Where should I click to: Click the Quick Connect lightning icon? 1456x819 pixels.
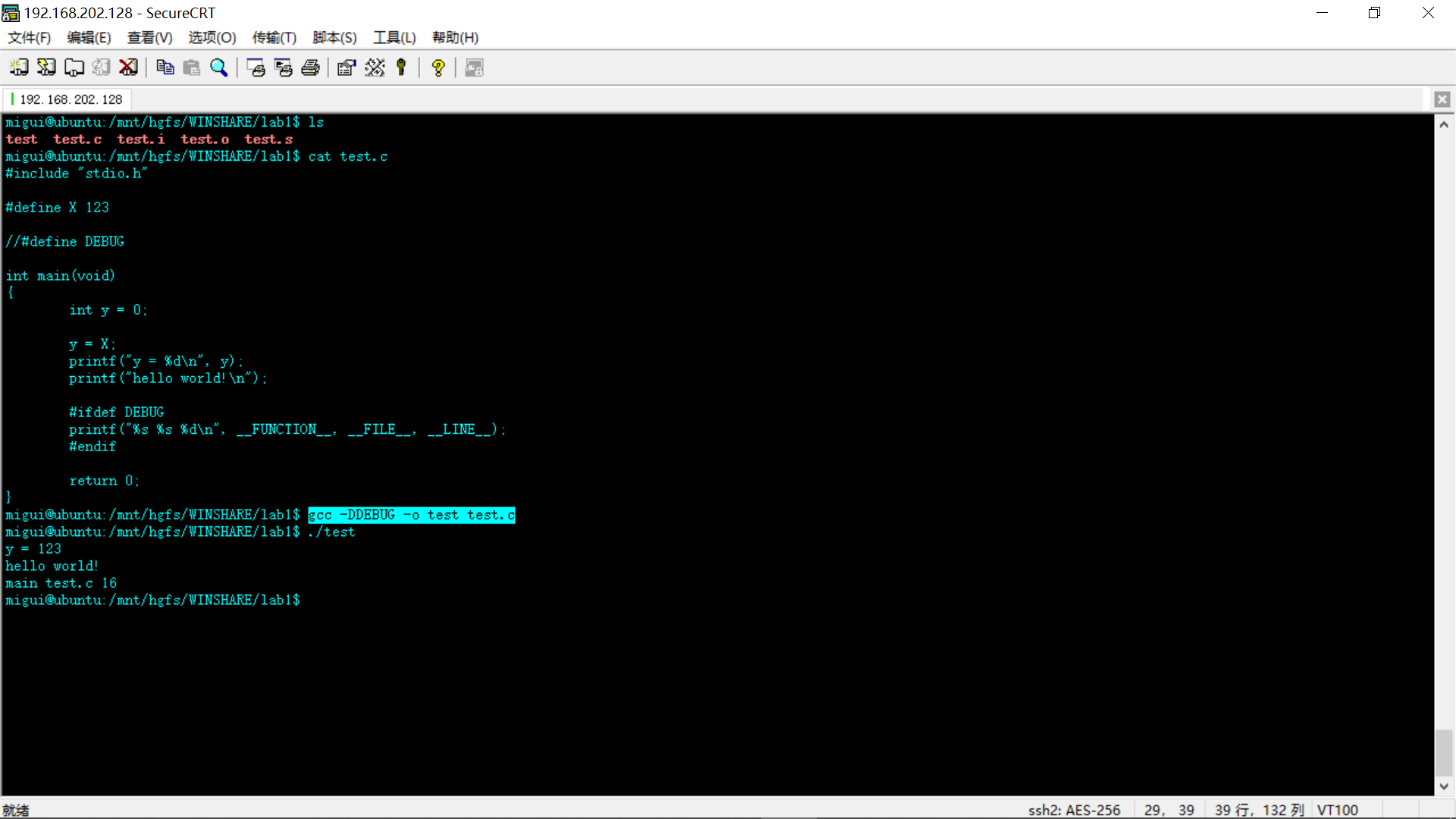pos(46,67)
